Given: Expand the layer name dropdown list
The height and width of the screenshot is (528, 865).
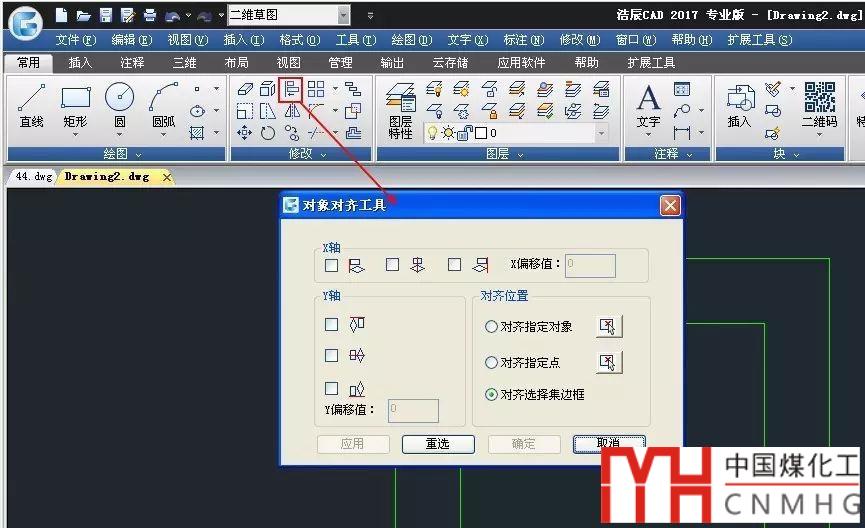Looking at the screenshot, I should point(601,133).
